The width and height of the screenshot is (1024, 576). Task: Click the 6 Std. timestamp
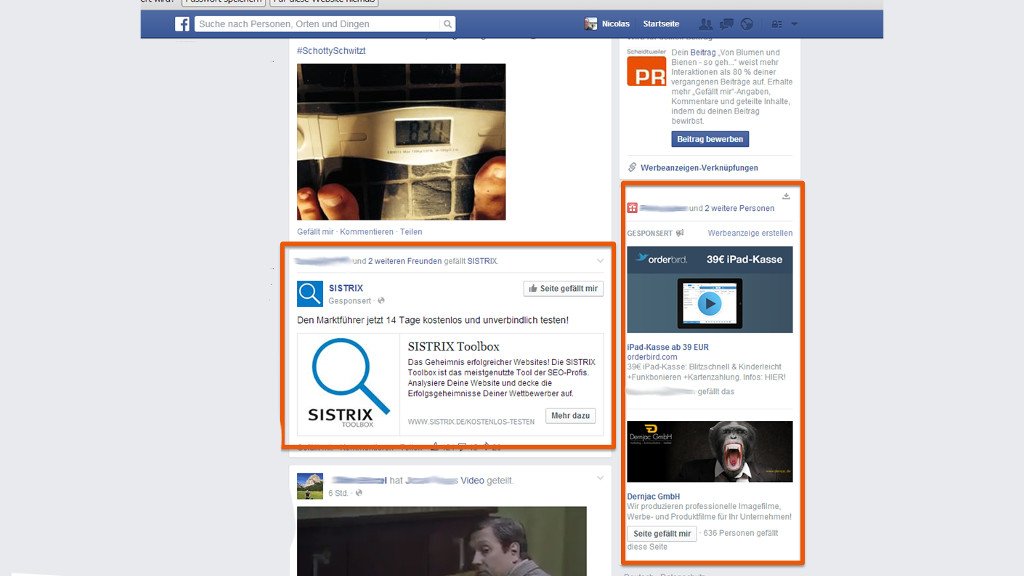pos(338,493)
